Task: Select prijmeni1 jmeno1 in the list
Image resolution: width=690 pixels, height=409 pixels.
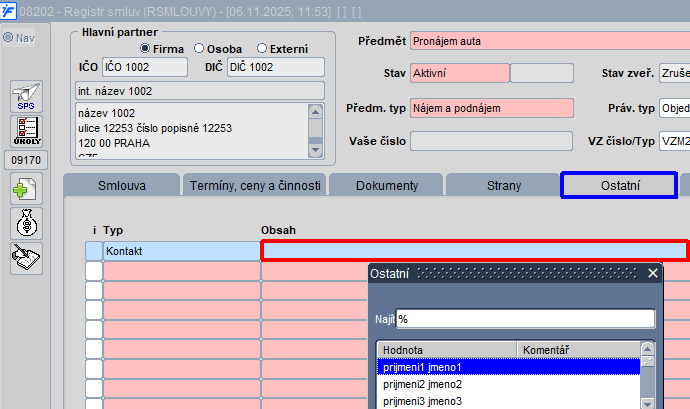Action: [508, 367]
